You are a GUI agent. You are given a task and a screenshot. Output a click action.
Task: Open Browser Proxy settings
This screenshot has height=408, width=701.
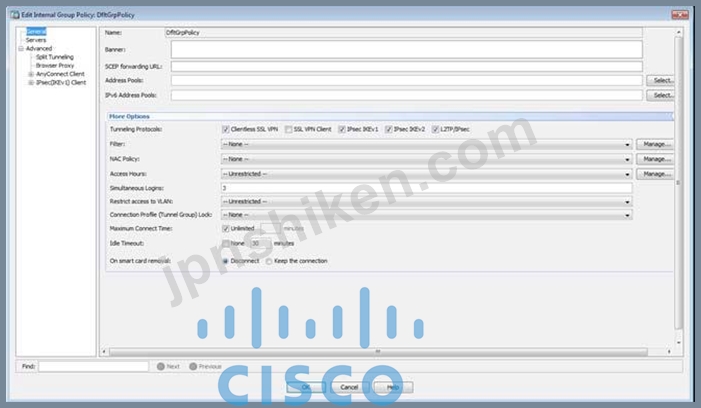55,66
